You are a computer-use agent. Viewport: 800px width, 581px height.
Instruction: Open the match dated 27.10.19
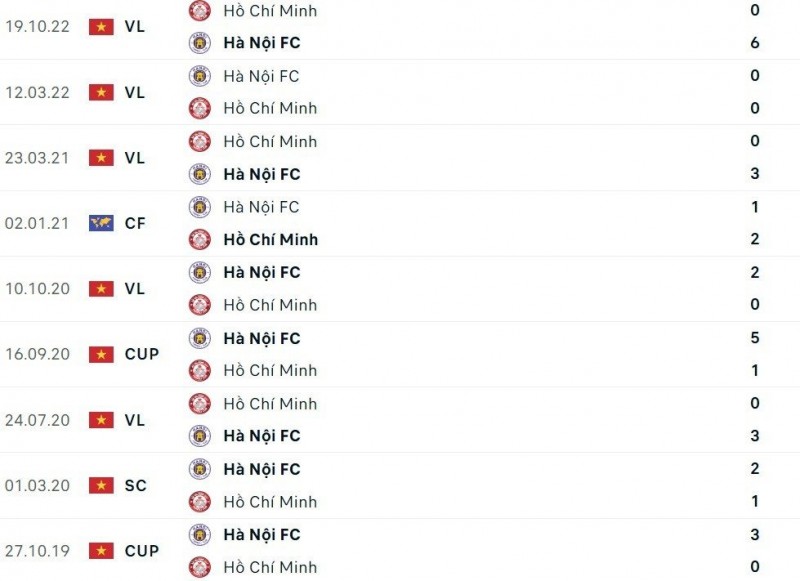36,551
